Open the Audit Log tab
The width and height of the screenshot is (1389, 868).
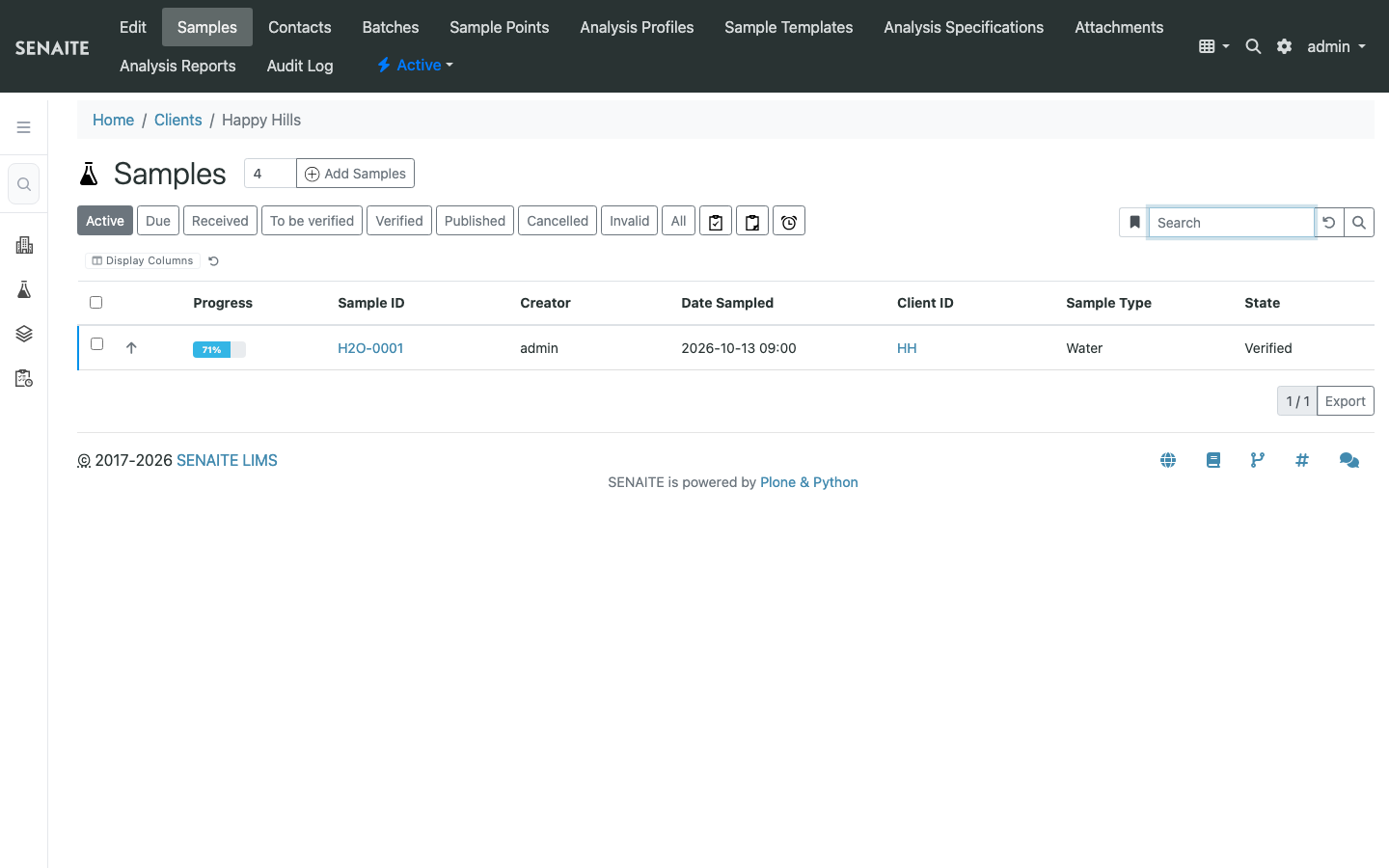tap(300, 66)
